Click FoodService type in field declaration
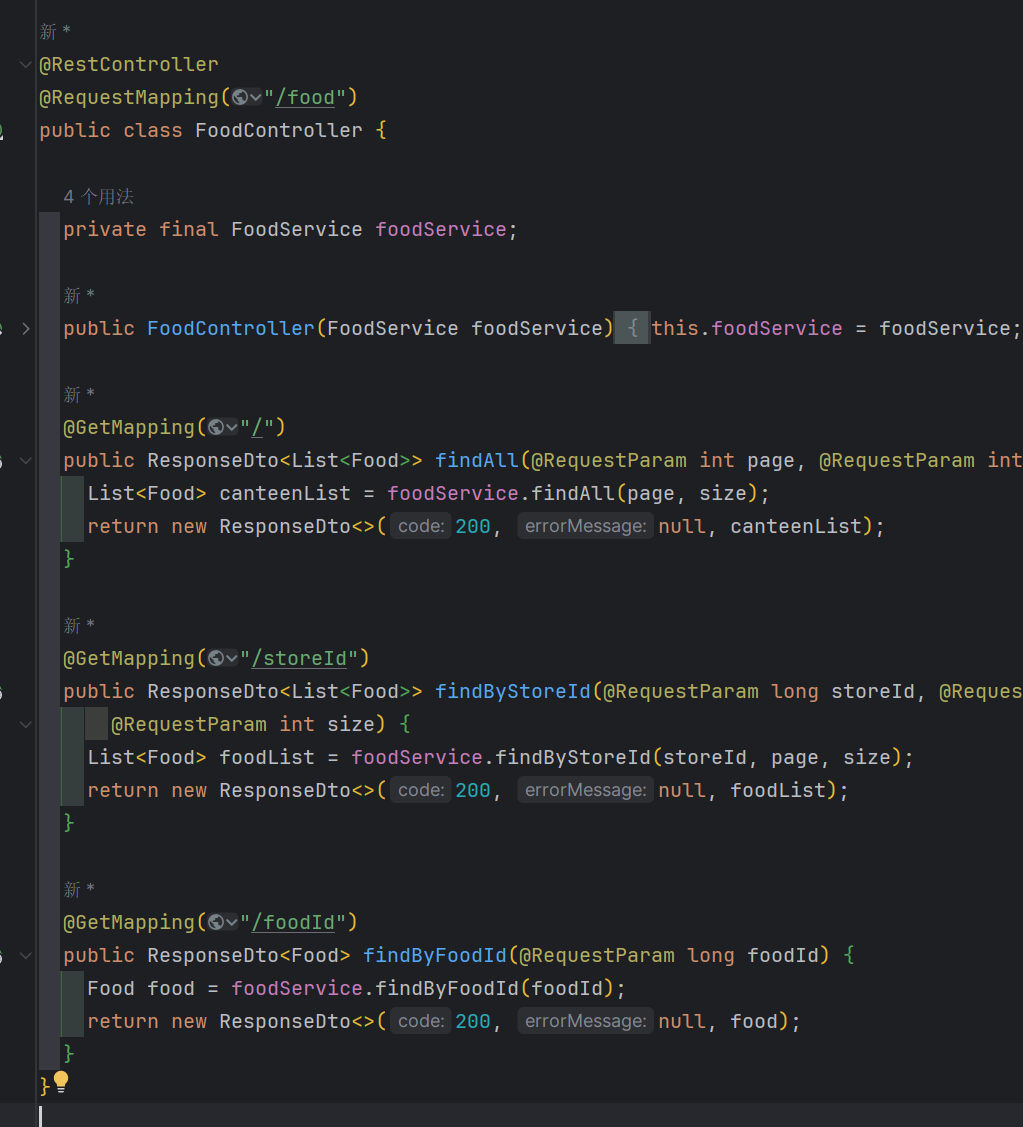 297,229
